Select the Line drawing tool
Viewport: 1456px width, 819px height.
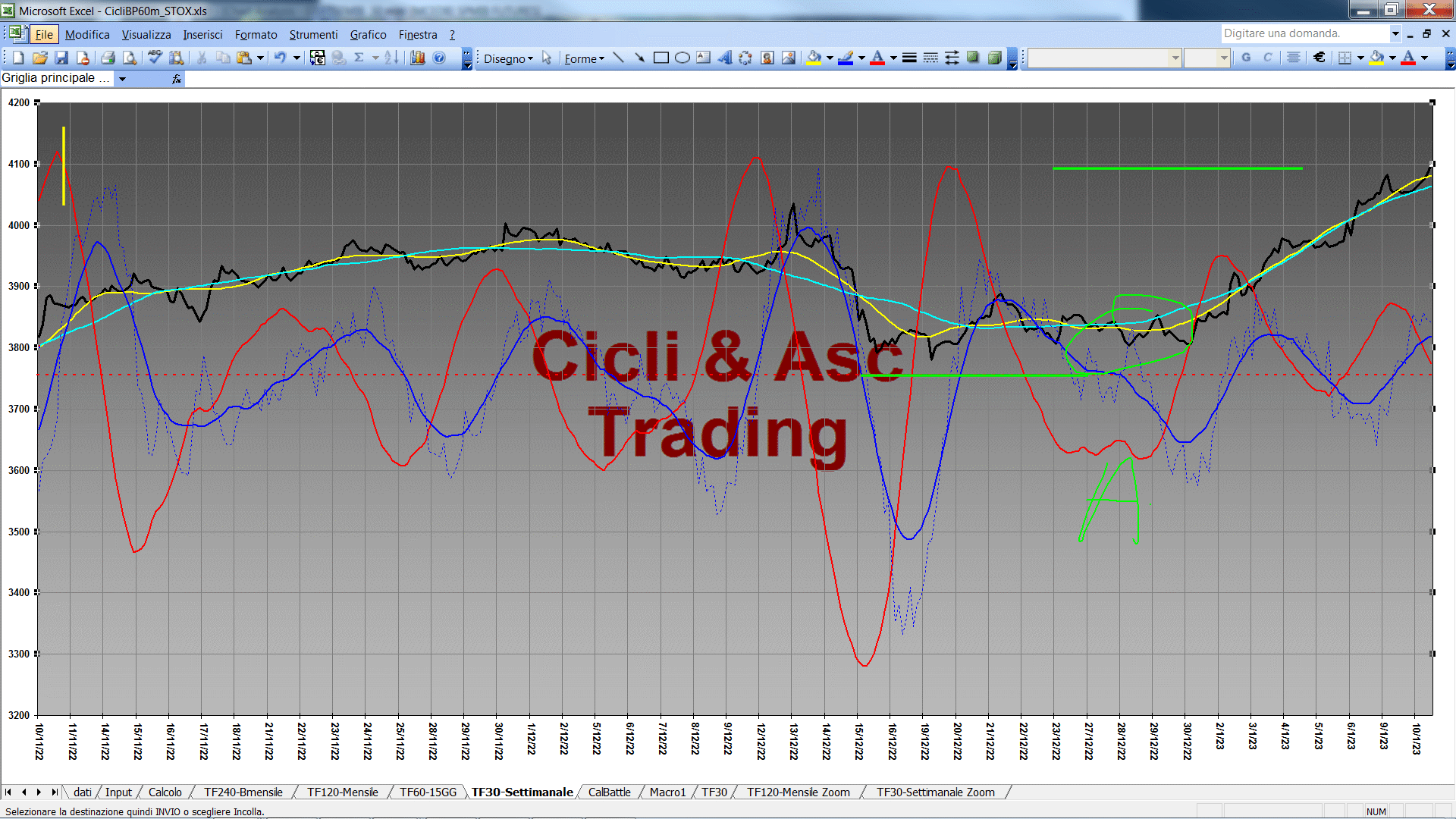click(x=619, y=58)
